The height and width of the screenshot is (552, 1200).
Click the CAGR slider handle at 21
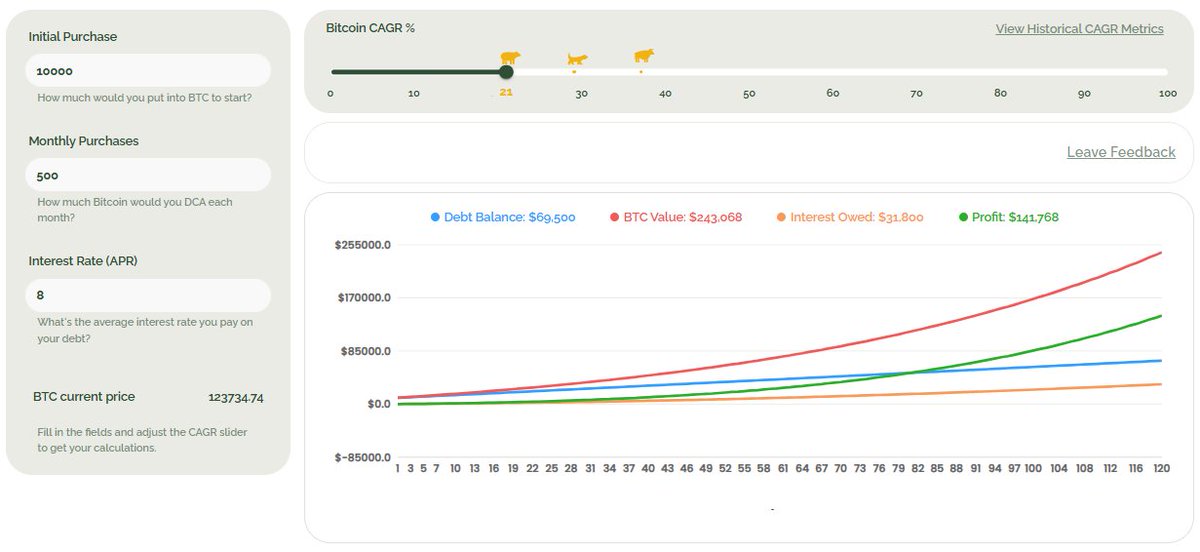(506, 72)
